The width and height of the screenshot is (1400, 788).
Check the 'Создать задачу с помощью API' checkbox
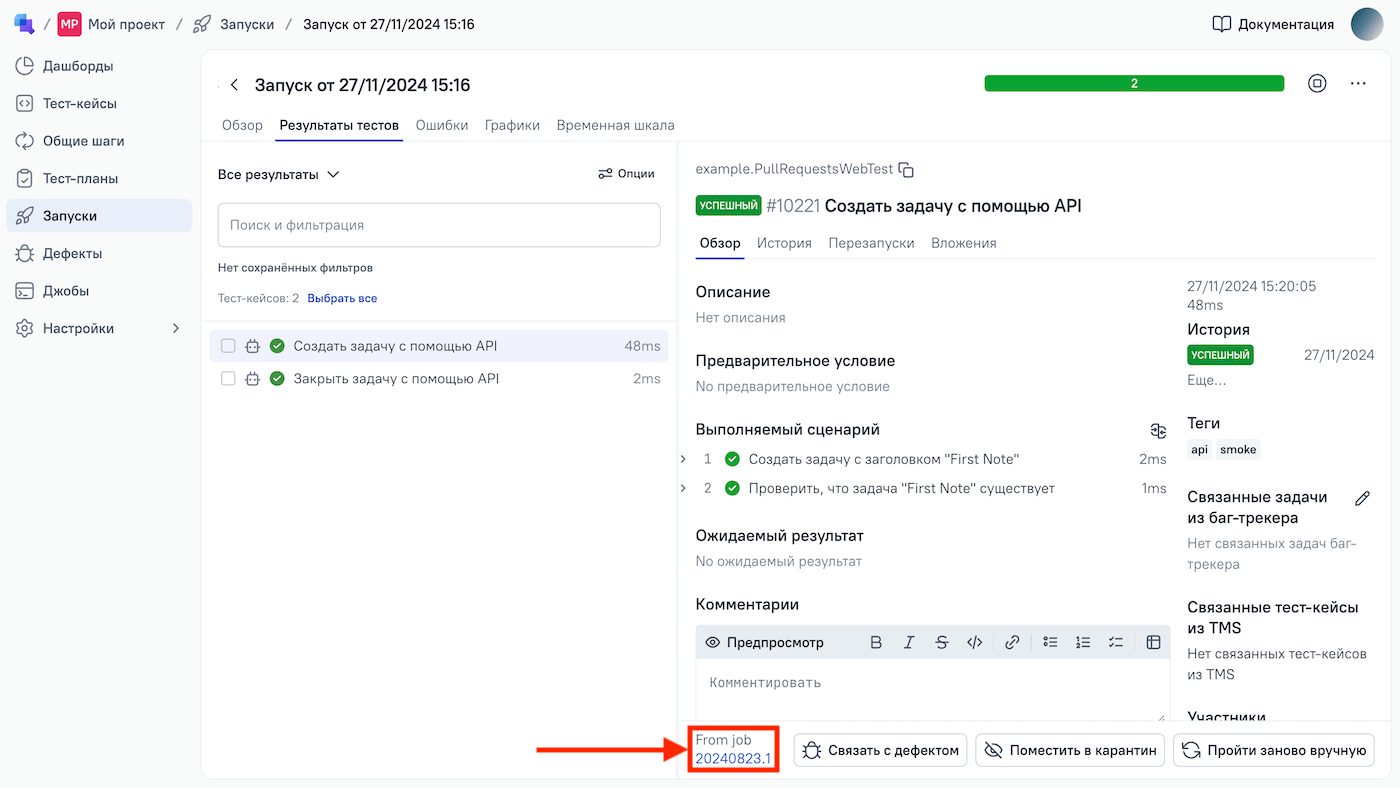click(x=228, y=346)
